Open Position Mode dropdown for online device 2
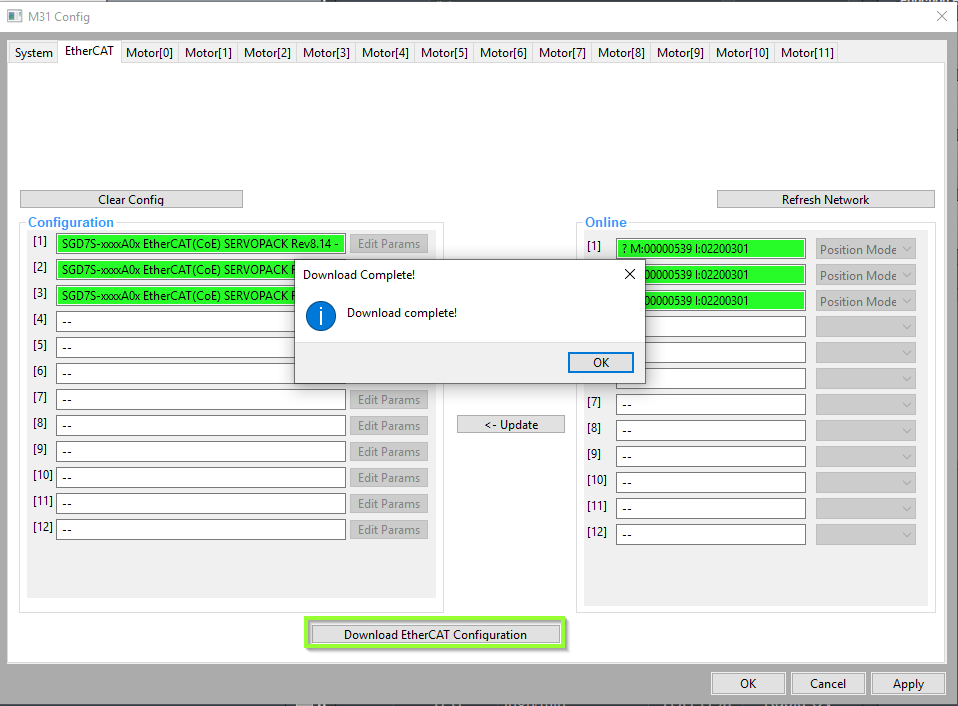This screenshot has width=958, height=706. [x=865, y=275]
